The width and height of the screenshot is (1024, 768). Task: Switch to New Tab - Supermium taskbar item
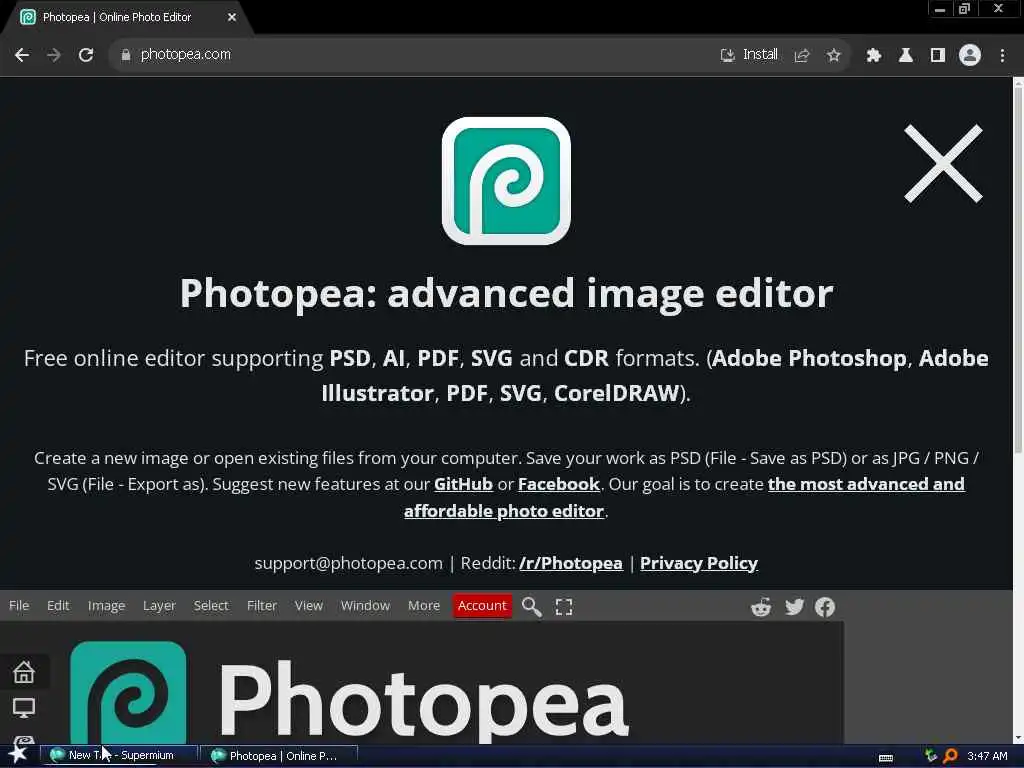pyautogui.click(x=120, y=756)
